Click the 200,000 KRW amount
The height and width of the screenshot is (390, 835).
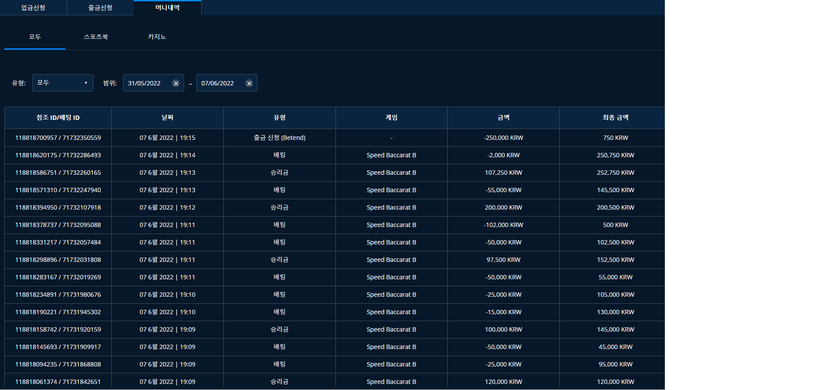503,208
